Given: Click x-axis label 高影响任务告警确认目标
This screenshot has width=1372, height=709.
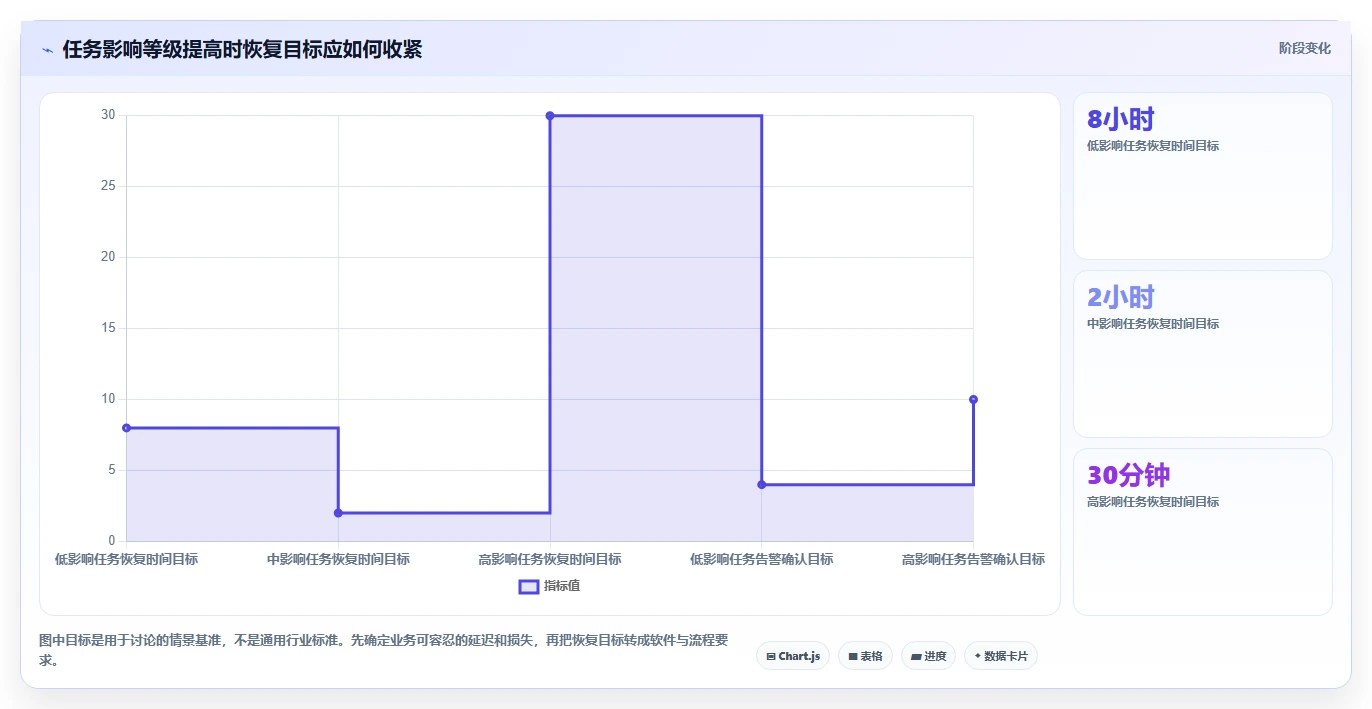Looking at the screenshot, I should 973,559.
